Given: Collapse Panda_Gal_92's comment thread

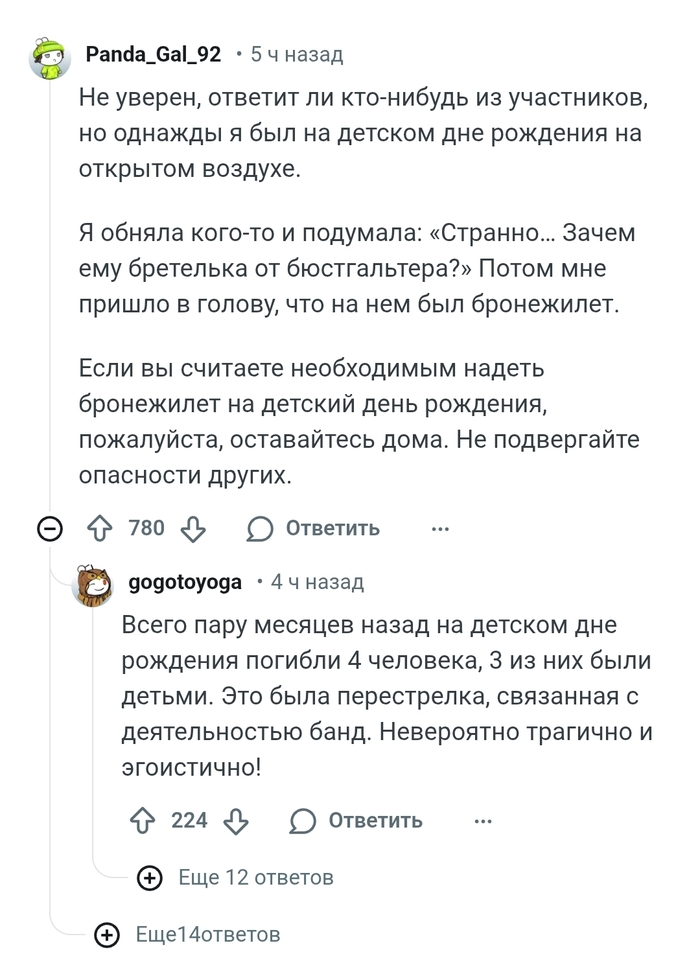Looking at the screenshot, I should (x=48, y=529).
